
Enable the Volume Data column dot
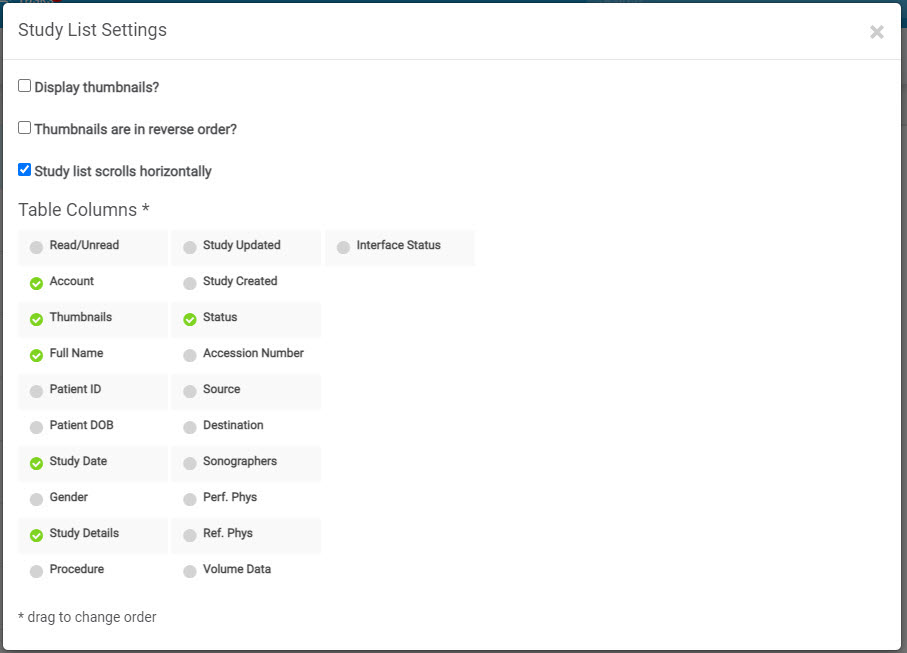click(x=190, y=571)
